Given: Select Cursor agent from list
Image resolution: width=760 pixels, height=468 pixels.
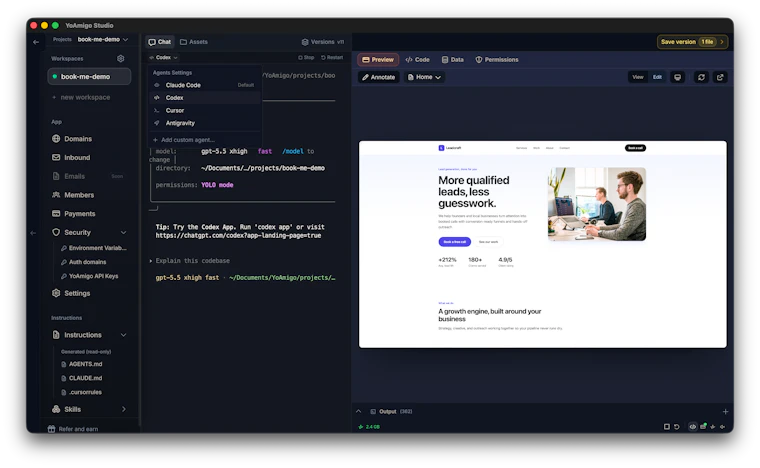Looking at the screenshot, I should (205, 110).
